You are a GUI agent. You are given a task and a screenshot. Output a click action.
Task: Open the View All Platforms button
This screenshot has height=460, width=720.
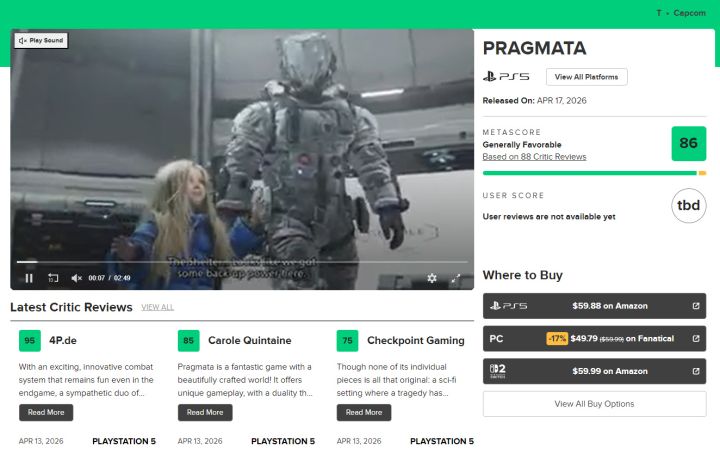point(586,77)
